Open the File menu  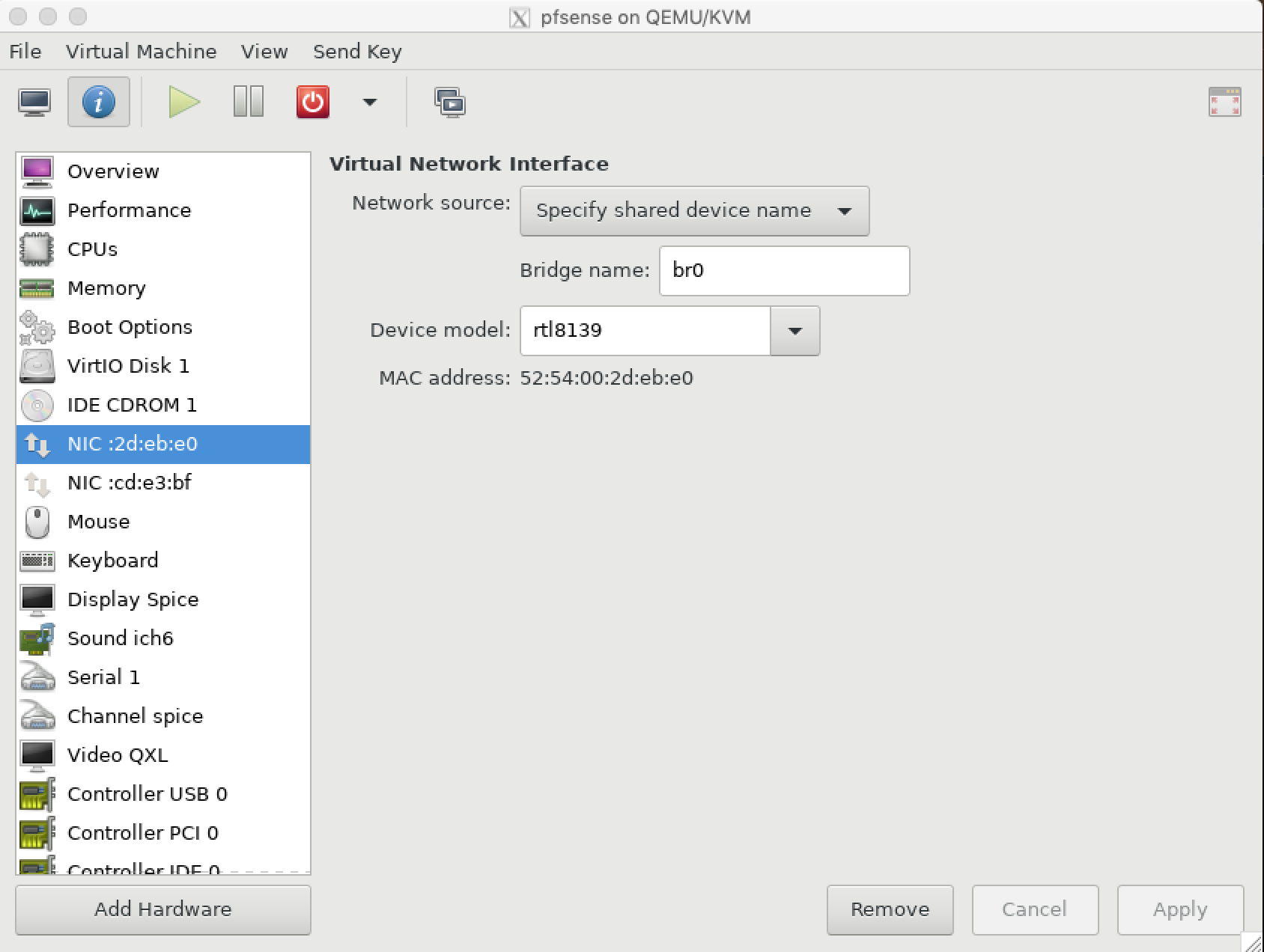coord(25,51)
